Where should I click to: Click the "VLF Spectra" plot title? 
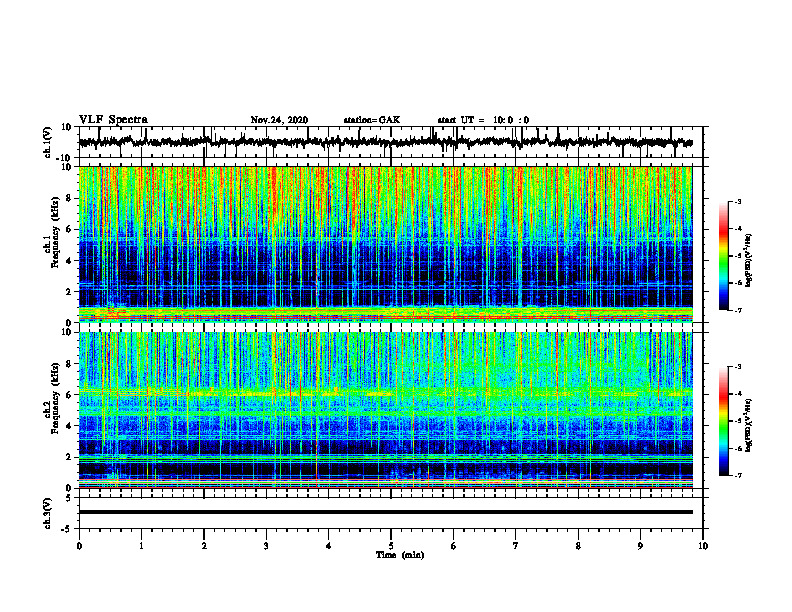coord(113,120)
